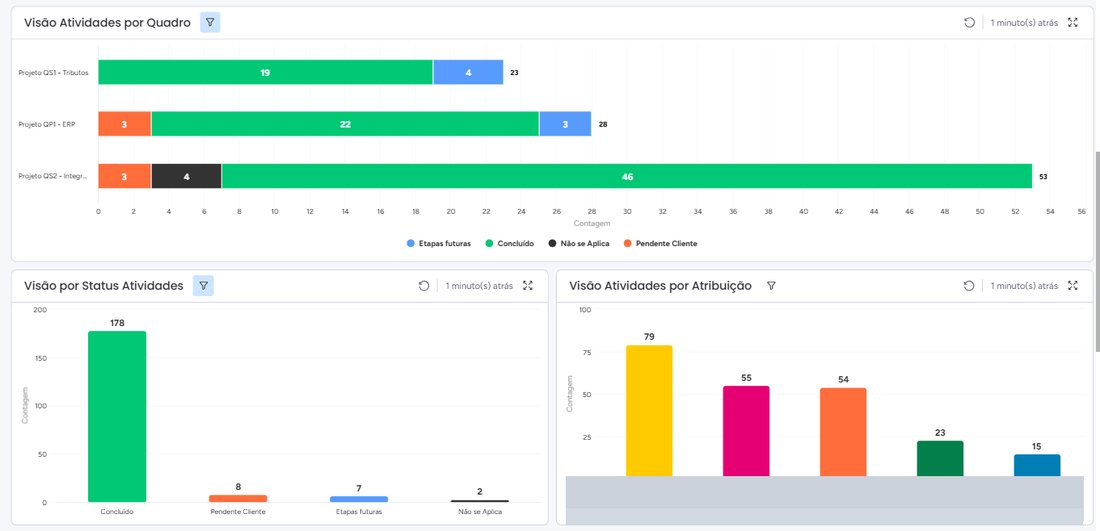Click total value 28 beside Projeto QP1 bar
Viewport: 1100px width, 531px height.
pyautogui.click(x=603, y=124)
